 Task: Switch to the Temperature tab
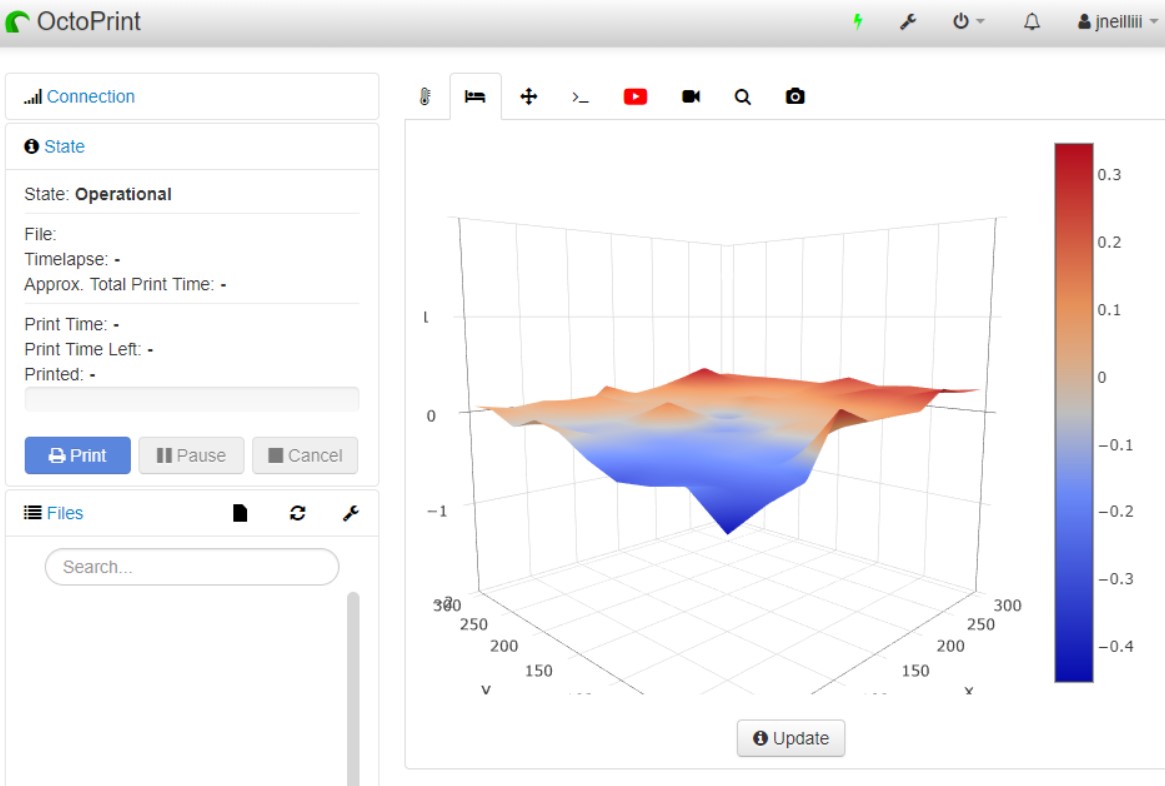(x=425, y=97)
